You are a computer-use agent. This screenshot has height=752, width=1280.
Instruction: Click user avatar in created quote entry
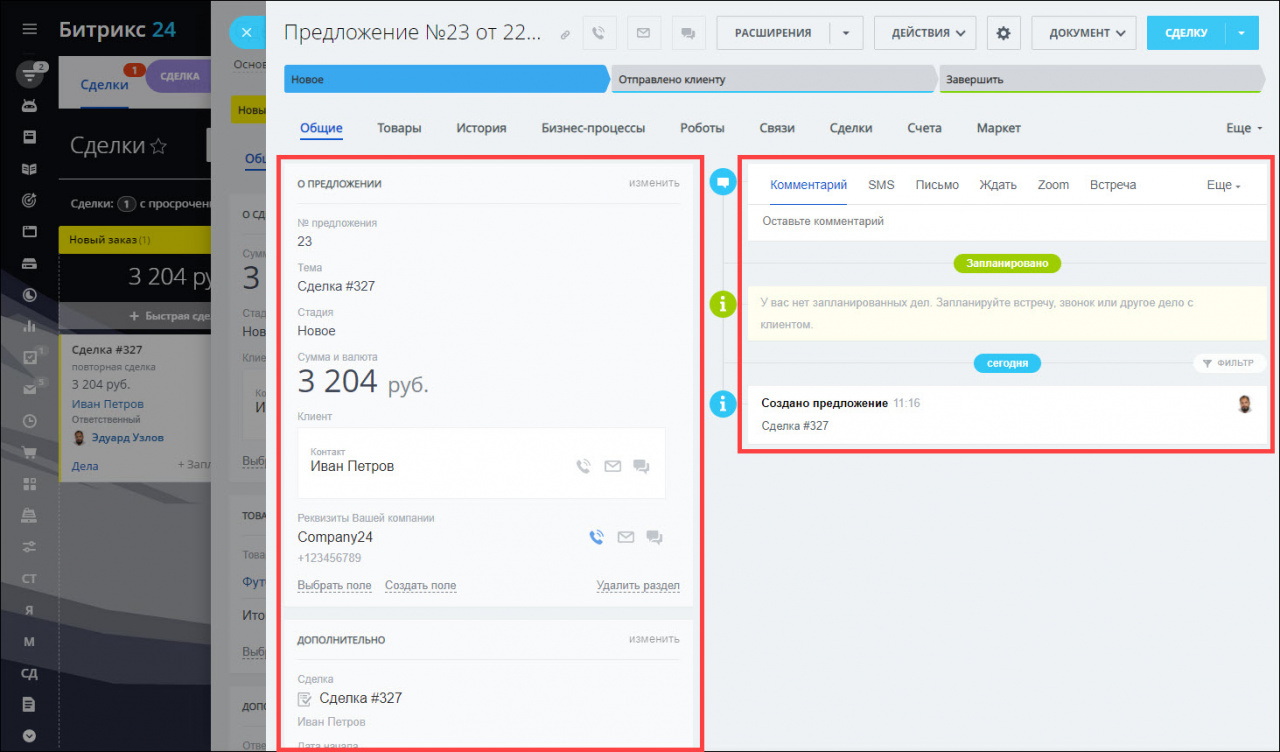(x=1245, y=404)
